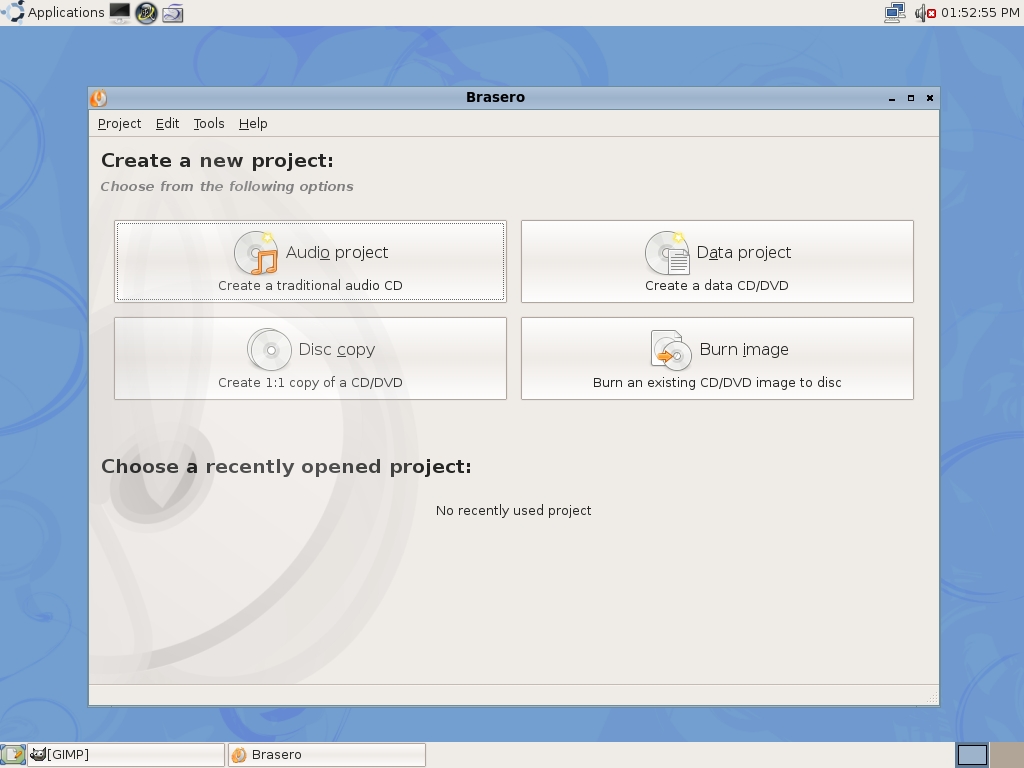Screen dimensions: 1024x768
Task: Open the Project menu
Action: (120, 123)
